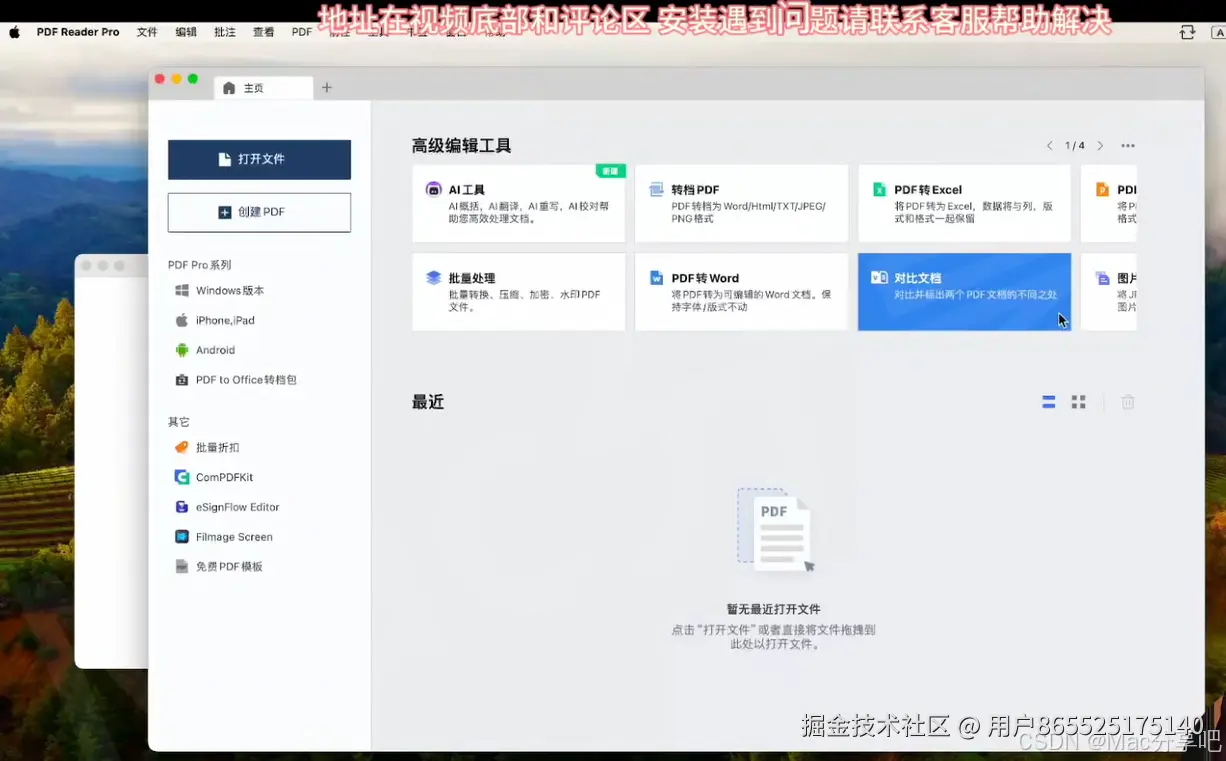
Task: Open the ellipsis menu beside page indicator
Action: pyautogui.click(x=1127, y=145)
